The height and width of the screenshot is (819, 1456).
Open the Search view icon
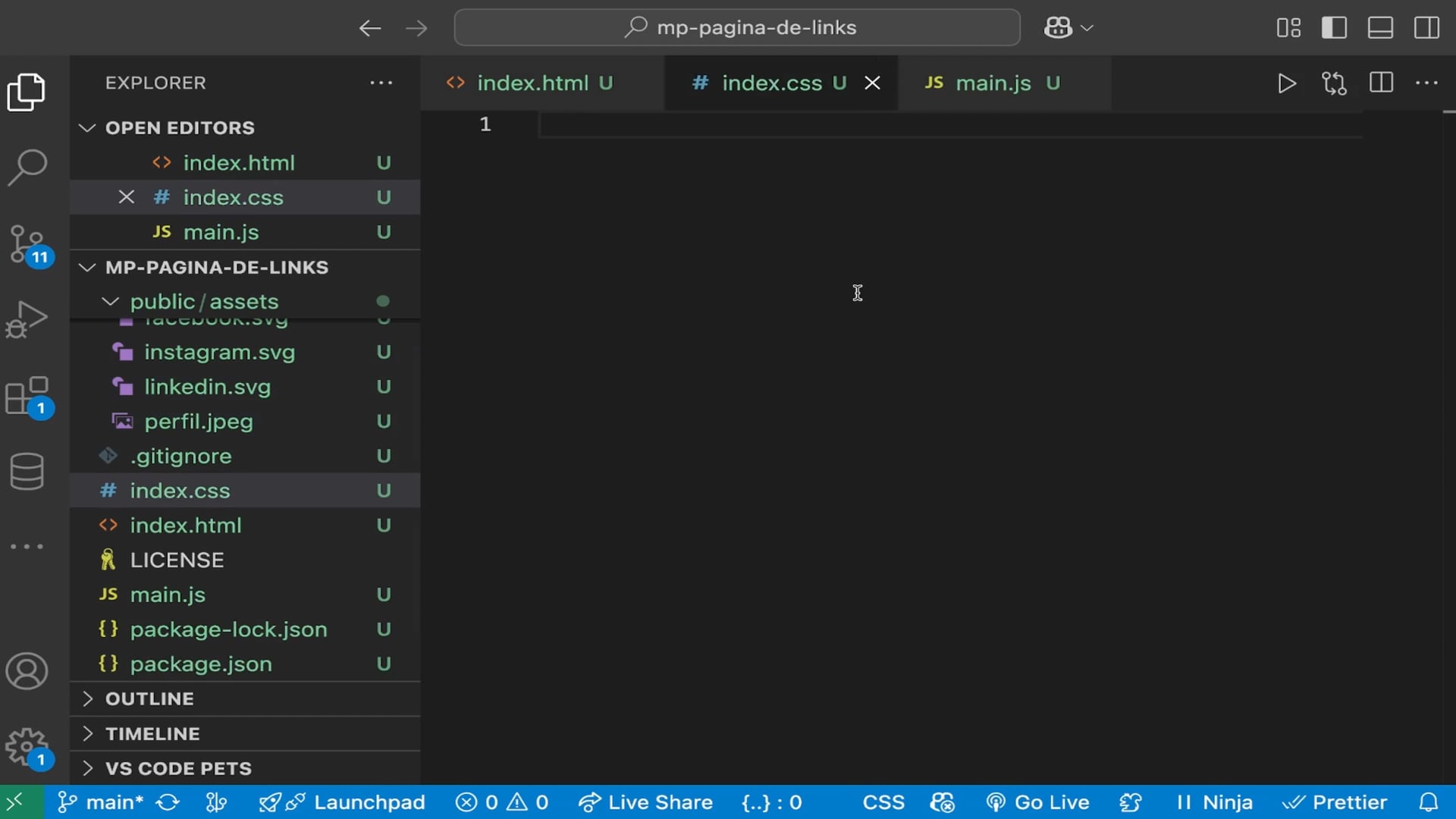[x=27, y=167]
